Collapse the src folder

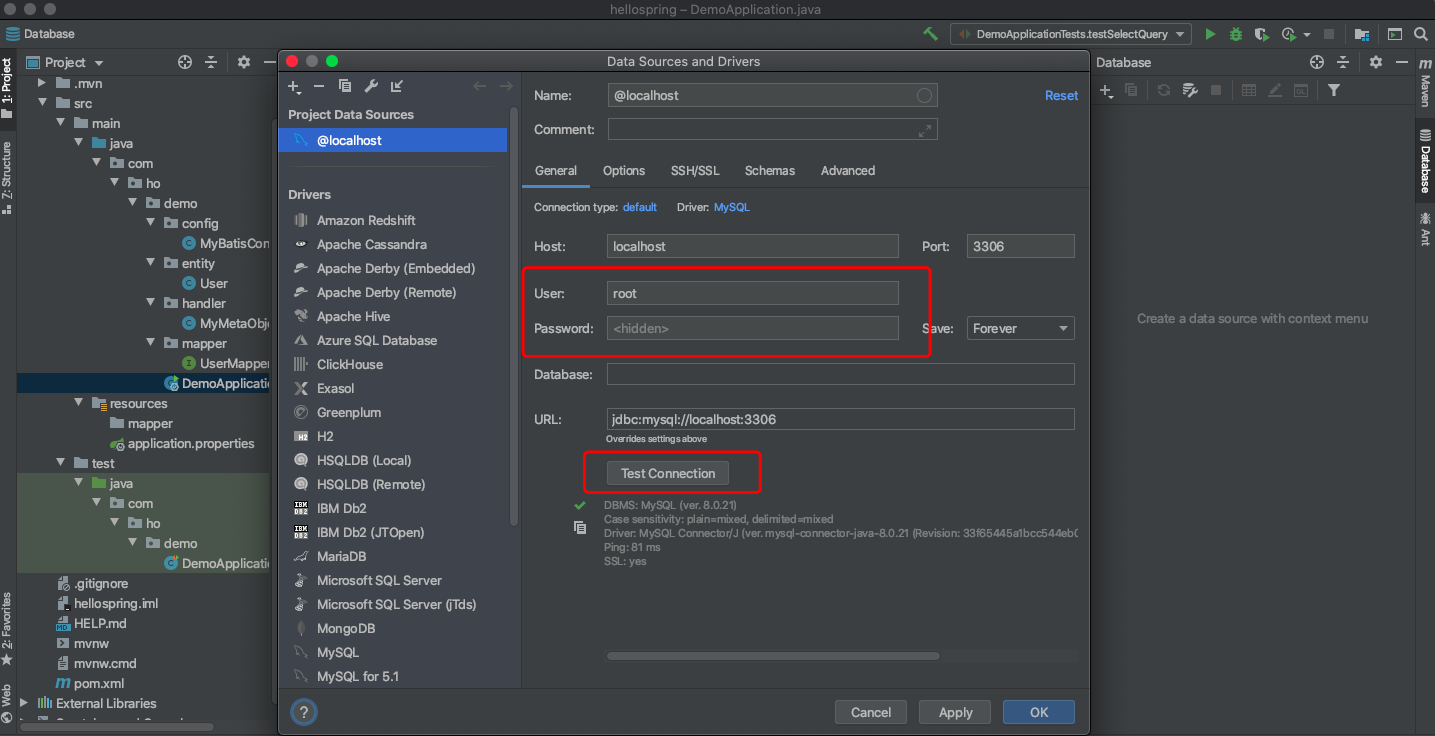(42, 103)
